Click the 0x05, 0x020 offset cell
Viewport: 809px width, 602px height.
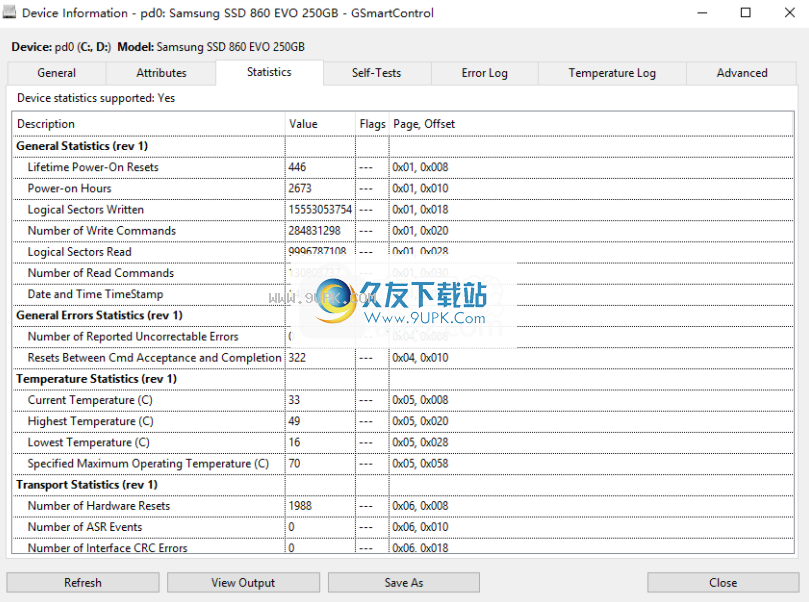click(591, 421)
